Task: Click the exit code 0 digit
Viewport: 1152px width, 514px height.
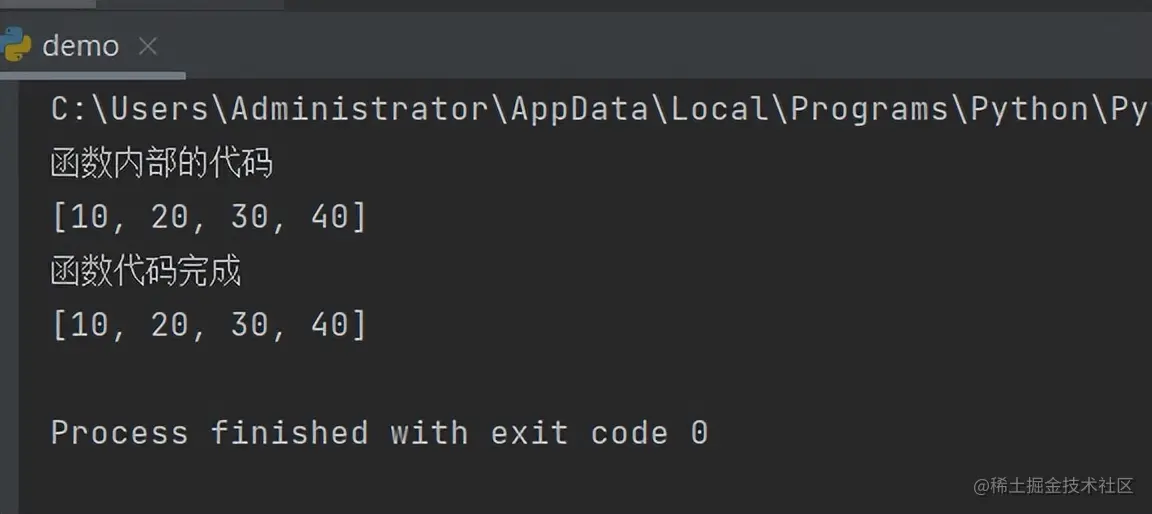Action: coord(699,432)
